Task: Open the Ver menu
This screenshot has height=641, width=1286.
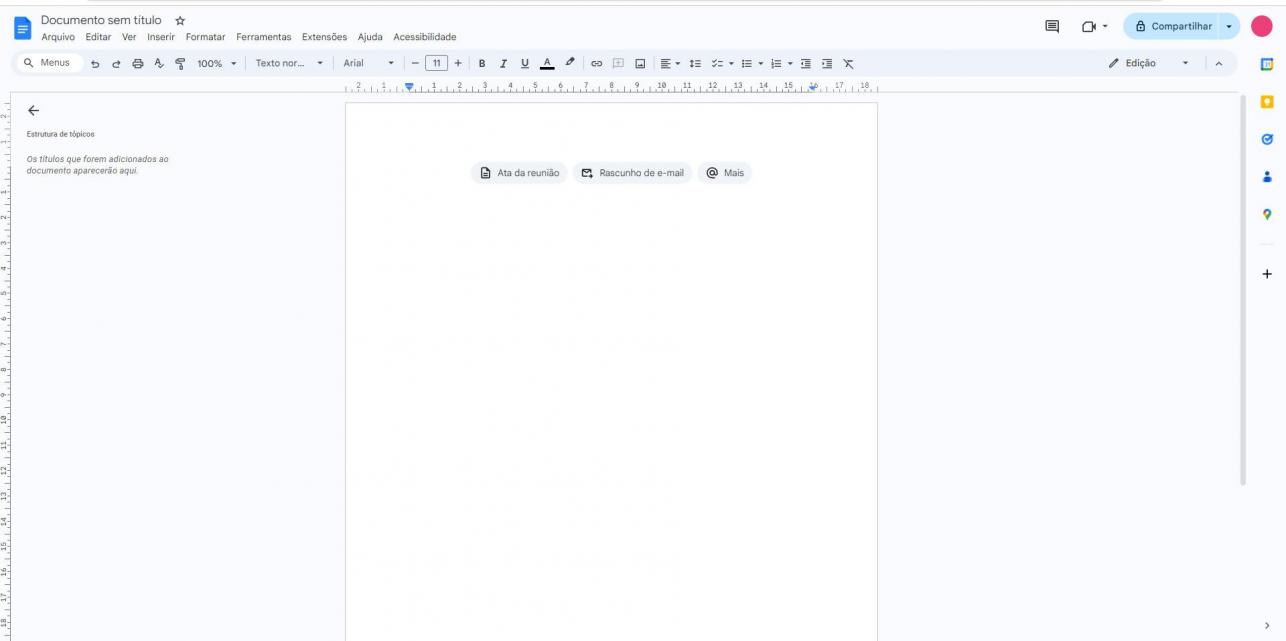Action: 129,37
